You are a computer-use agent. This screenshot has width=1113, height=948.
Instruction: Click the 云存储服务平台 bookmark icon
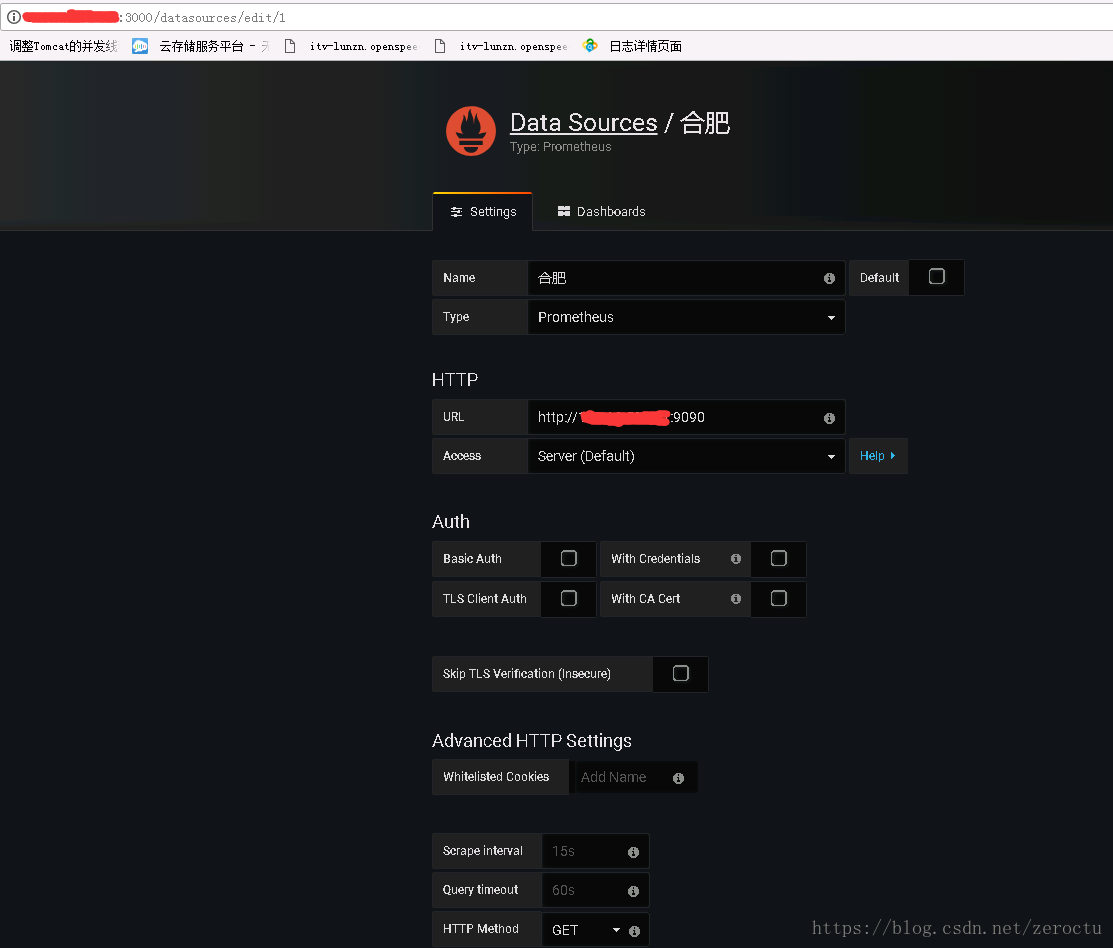click(140, 46)
